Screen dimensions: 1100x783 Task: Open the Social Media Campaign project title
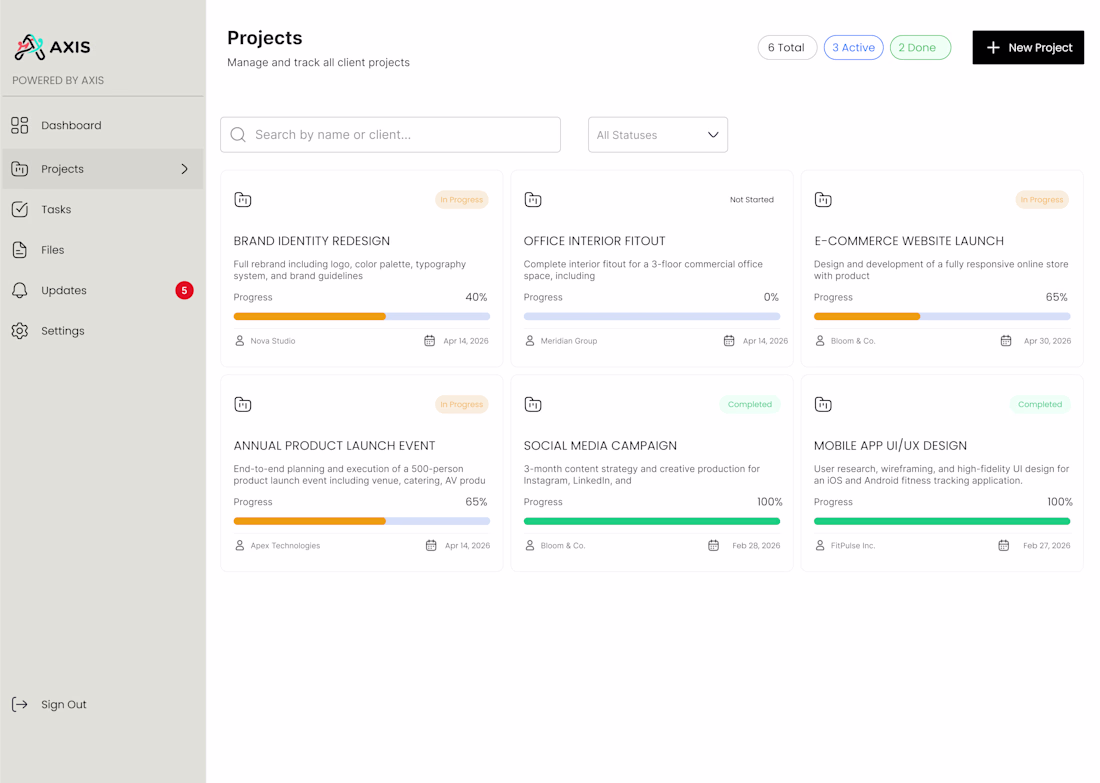[600, 446]
